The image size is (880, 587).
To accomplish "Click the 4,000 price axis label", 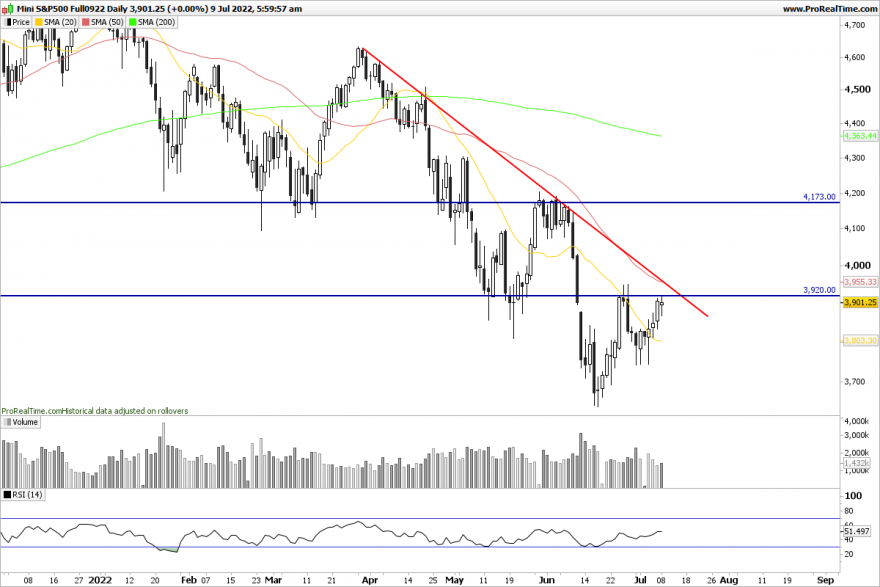I will click(x=858, y=265).
